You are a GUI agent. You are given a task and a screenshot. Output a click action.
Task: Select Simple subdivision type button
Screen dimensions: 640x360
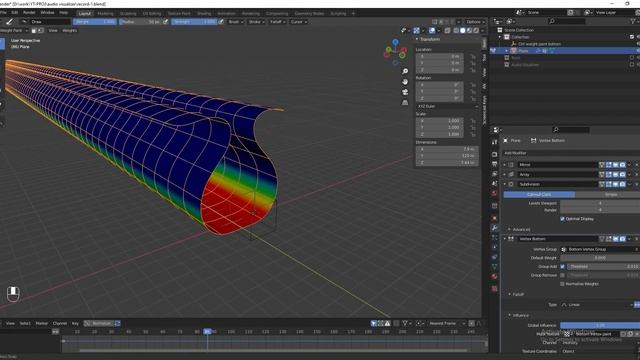(608, 195)
